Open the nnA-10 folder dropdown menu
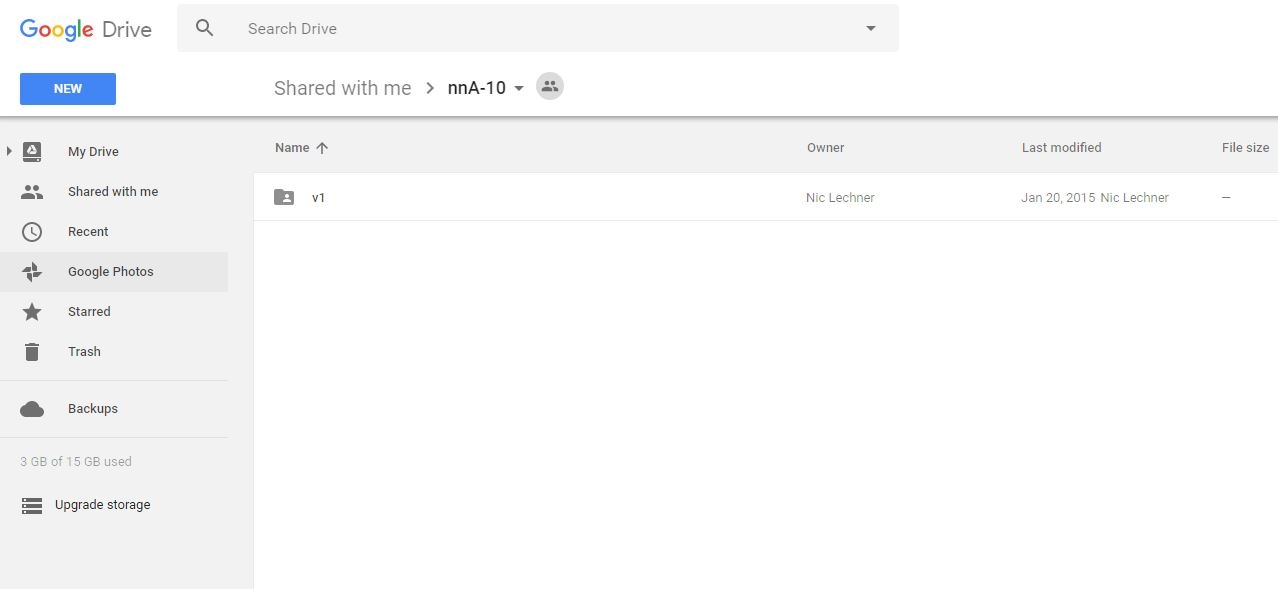The height and width of the screenshot is (589, 1278). click(519, 88)
